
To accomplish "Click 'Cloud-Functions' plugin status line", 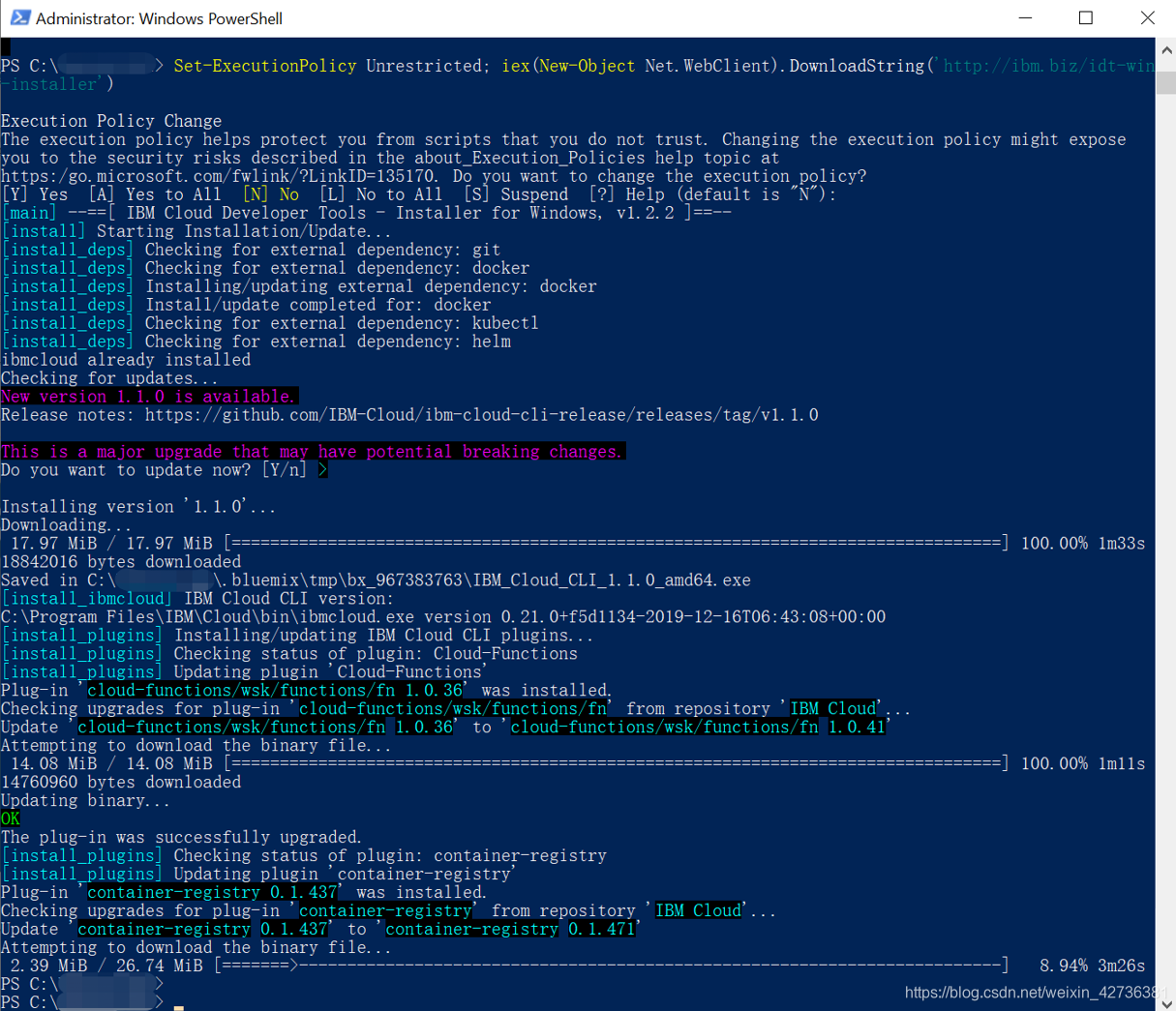I will pyautogui.click(x=289, y=654).
